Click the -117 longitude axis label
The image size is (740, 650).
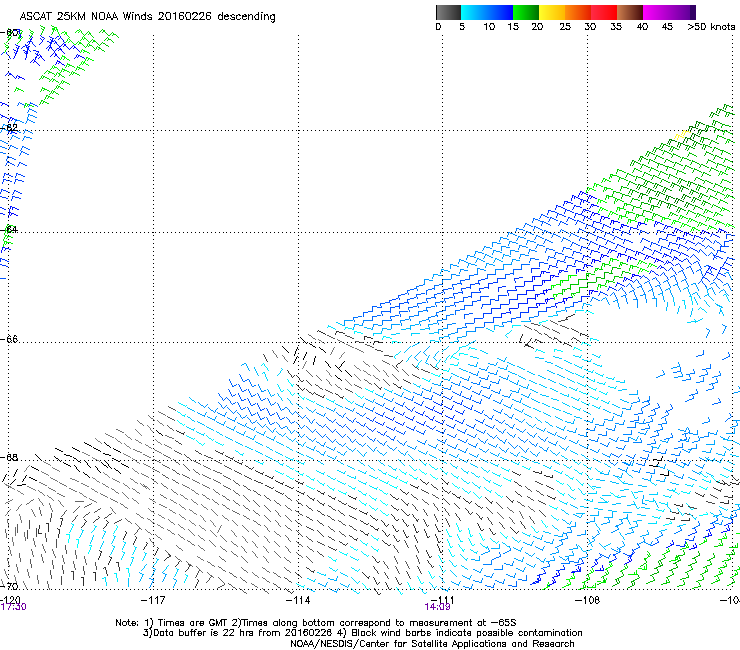click(153, 600)
